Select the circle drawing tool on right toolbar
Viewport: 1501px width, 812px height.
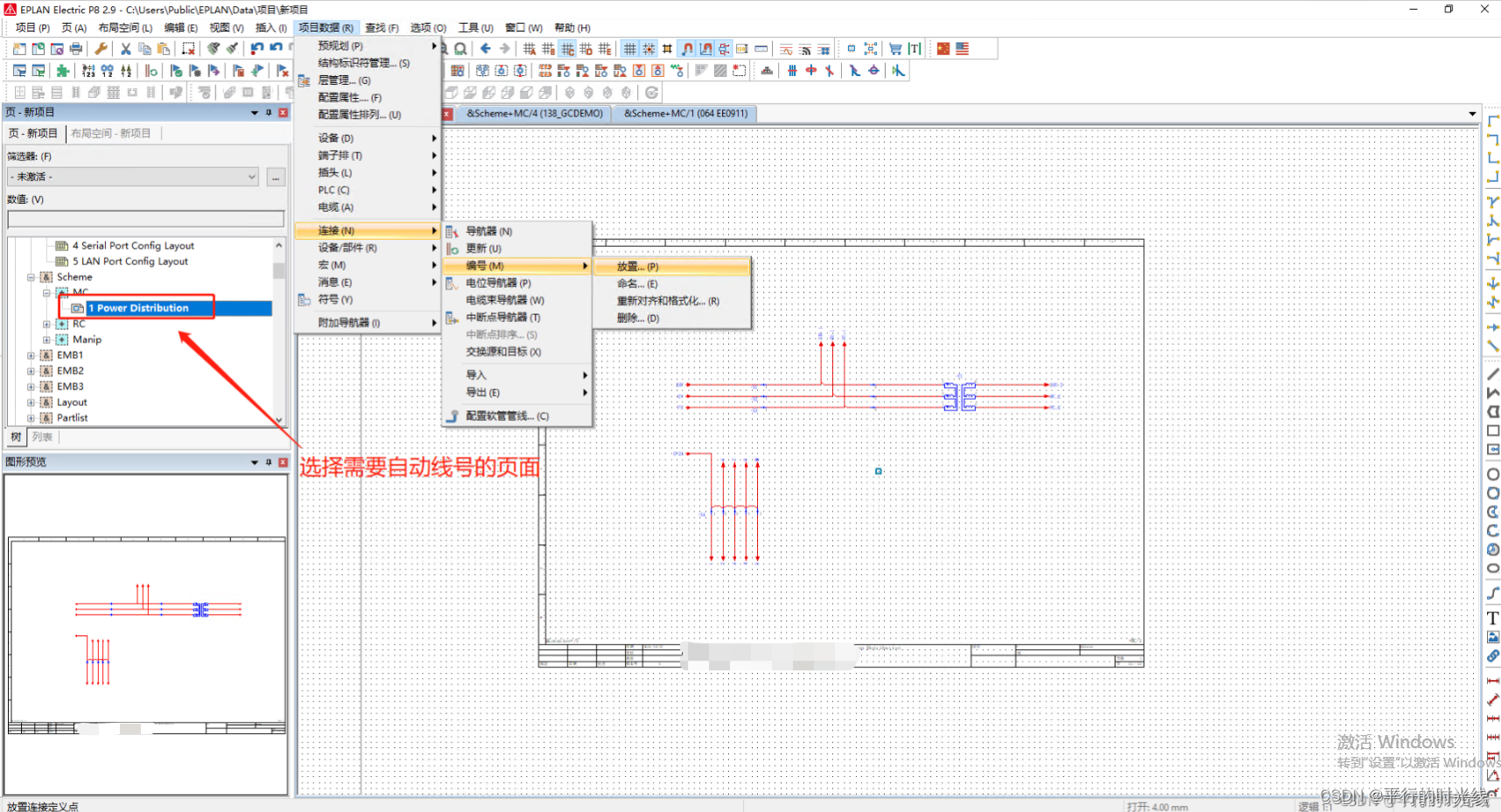point(1492,474)
